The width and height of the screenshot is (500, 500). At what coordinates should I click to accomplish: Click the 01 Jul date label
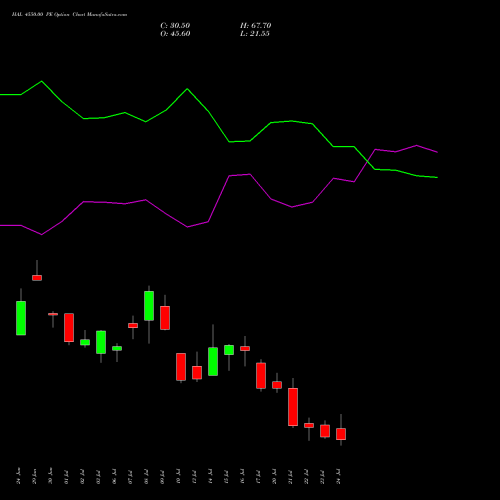coord(66,477)
